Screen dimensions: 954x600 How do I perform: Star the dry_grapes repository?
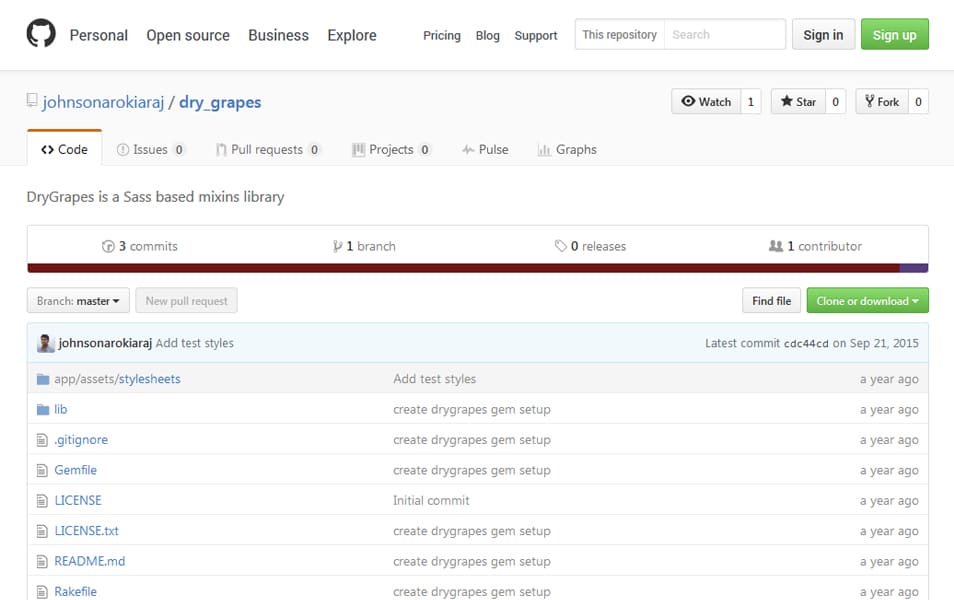coord(798,102)
